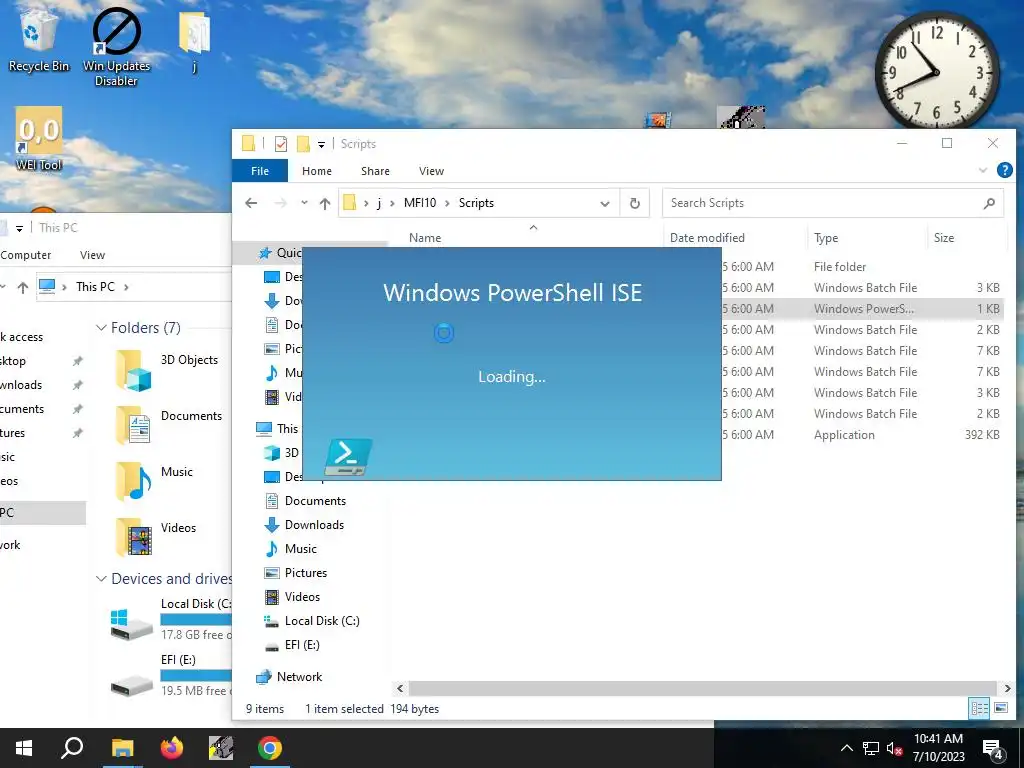The width and height of the screenshot is (1024, 768).
Task: Open View tab in This PC window
Action: point(92,255)
